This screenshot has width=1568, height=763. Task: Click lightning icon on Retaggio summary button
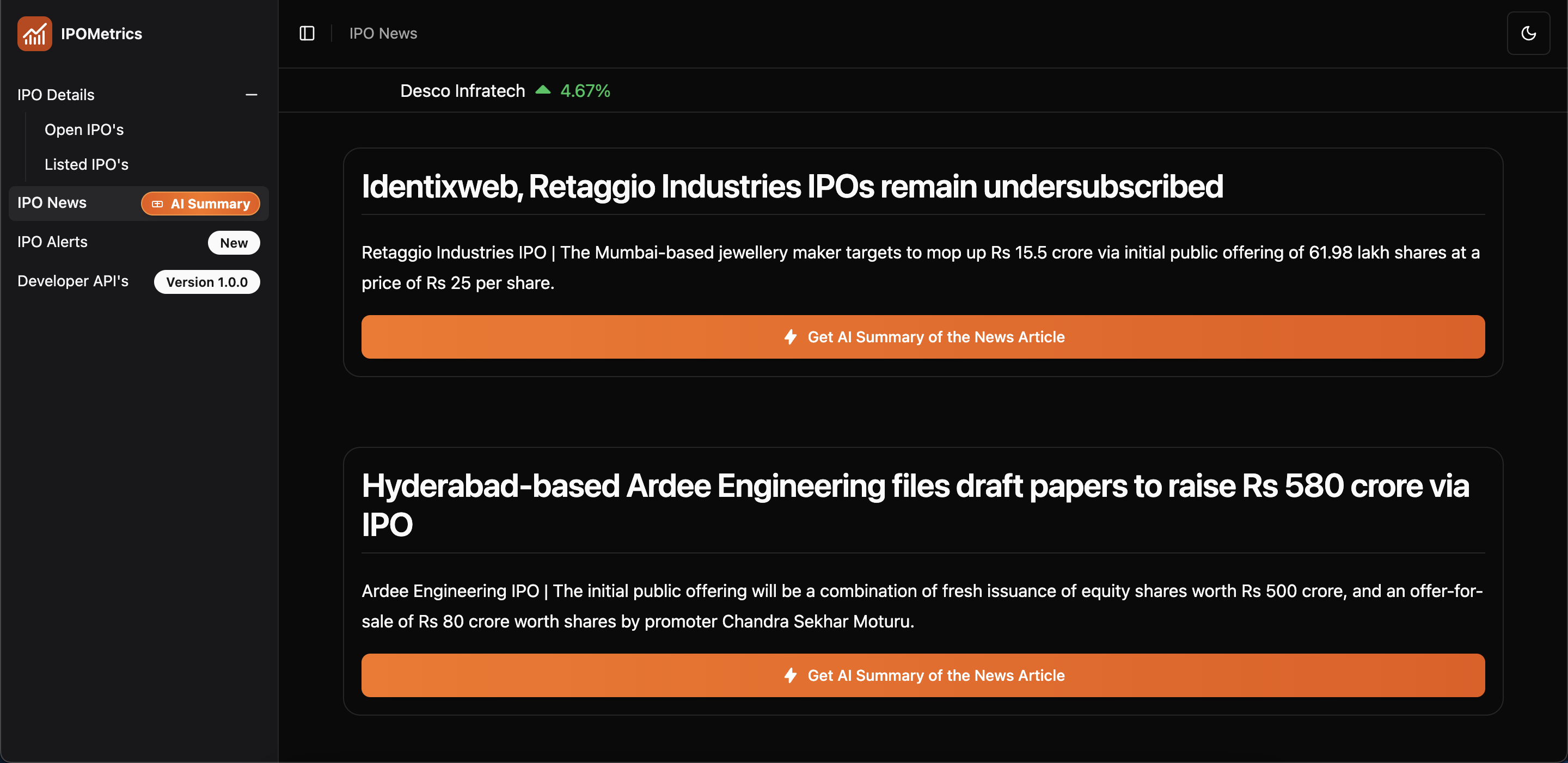pyautogui.click(x=790, y=337)
